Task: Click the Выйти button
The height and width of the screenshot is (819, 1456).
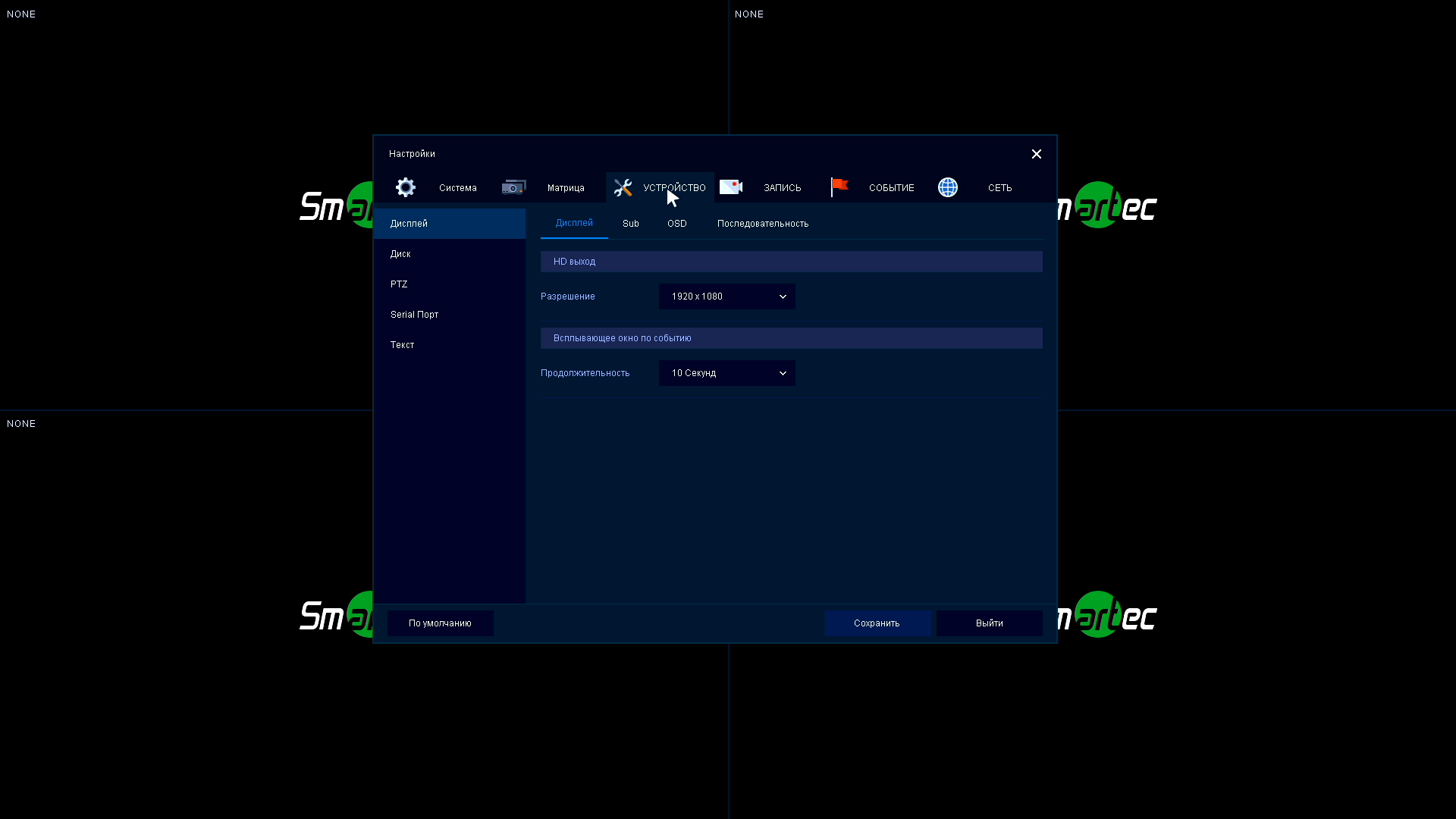Action: 989,623
